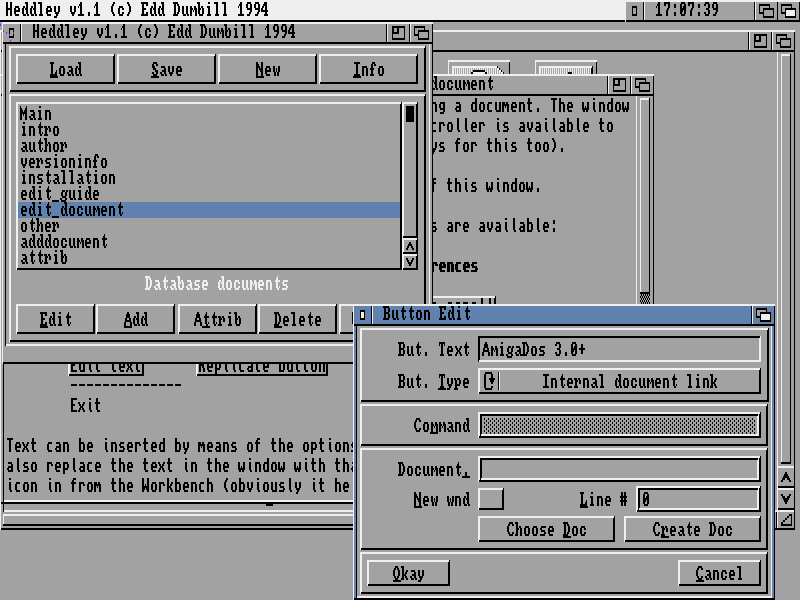800x600 pixels.
Task: Click the scroll-down arrow of the documents list
Action: (410, 262)
